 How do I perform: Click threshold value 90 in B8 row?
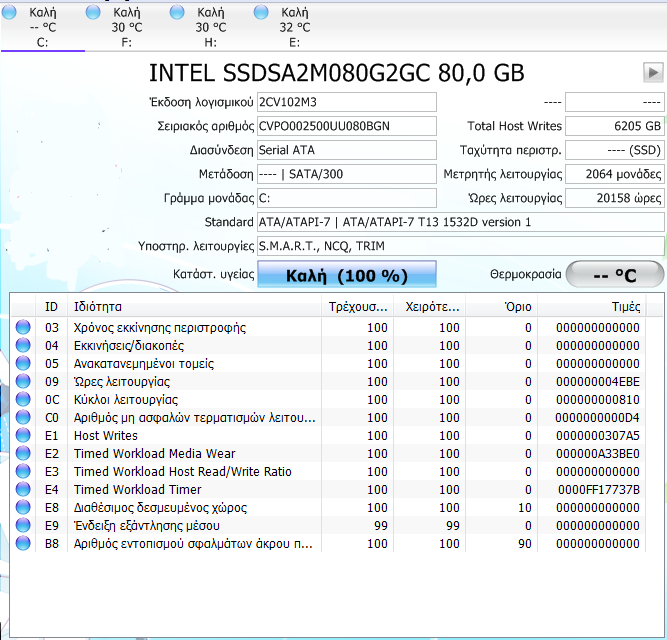click(525, 543)
